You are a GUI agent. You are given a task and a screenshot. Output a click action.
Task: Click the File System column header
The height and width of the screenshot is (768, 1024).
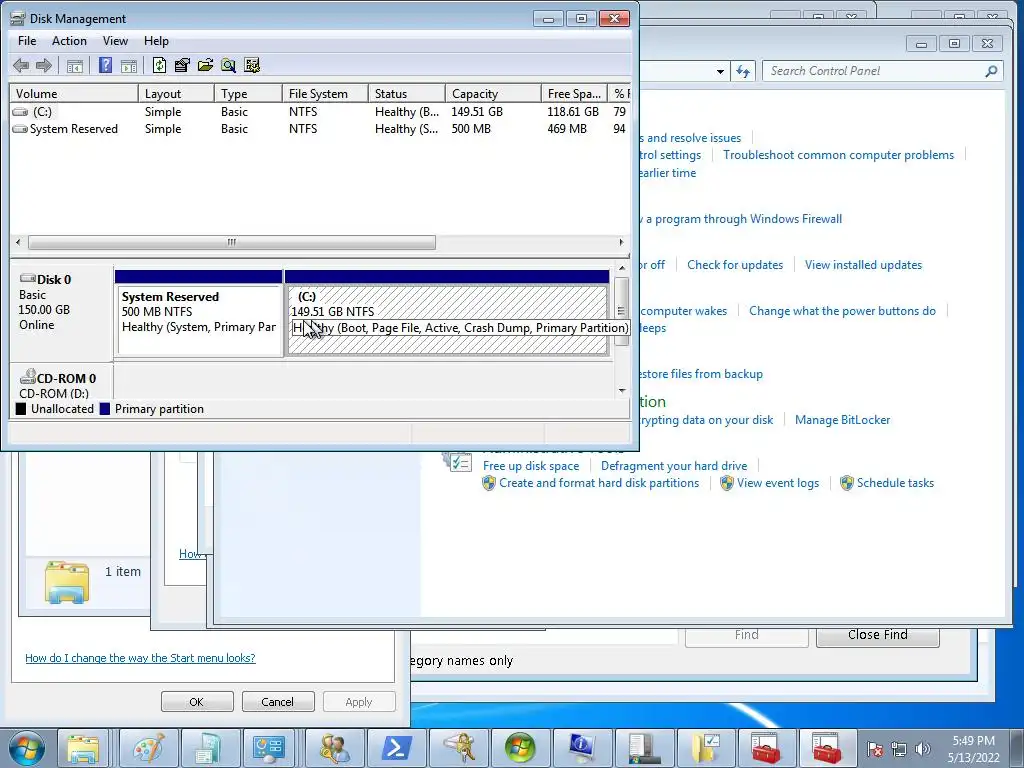(325, 93)
